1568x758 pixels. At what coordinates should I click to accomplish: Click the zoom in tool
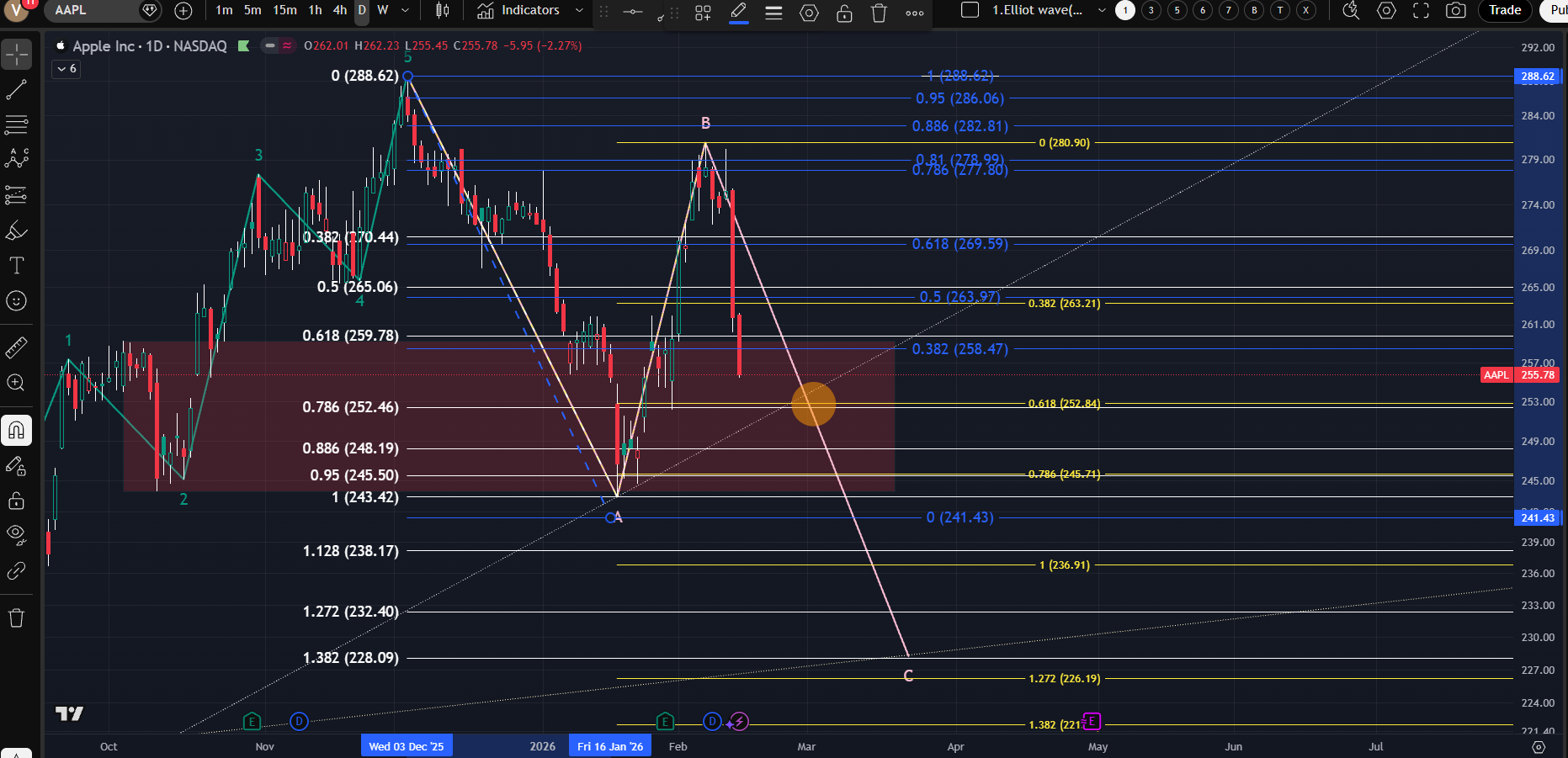[16, 383]
